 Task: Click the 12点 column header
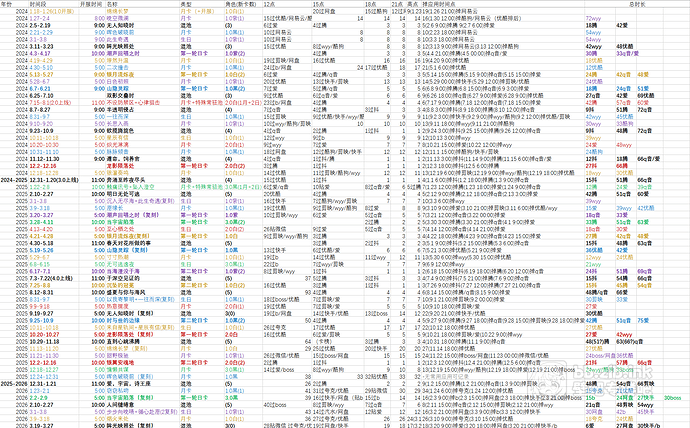tap(269, 4)
